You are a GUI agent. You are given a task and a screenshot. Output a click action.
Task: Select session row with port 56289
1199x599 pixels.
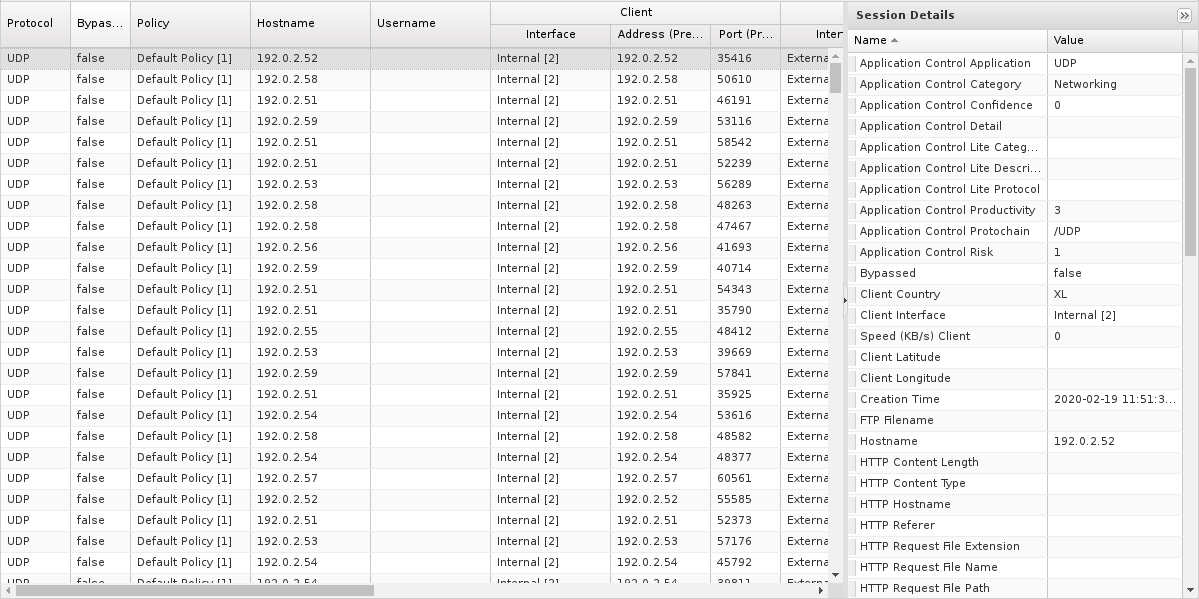tap(414, 184)
